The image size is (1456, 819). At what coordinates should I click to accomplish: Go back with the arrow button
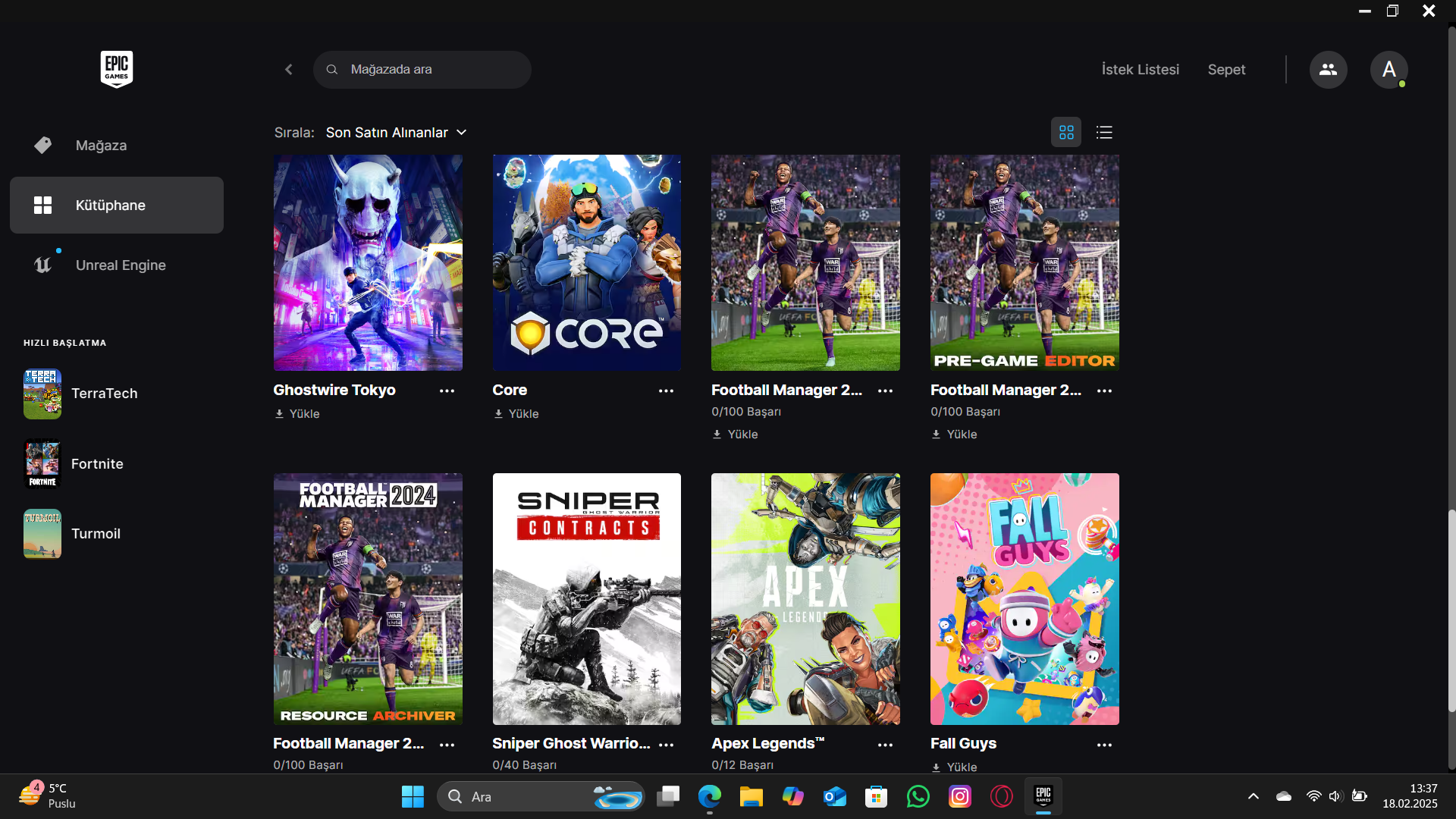point(289,70)
